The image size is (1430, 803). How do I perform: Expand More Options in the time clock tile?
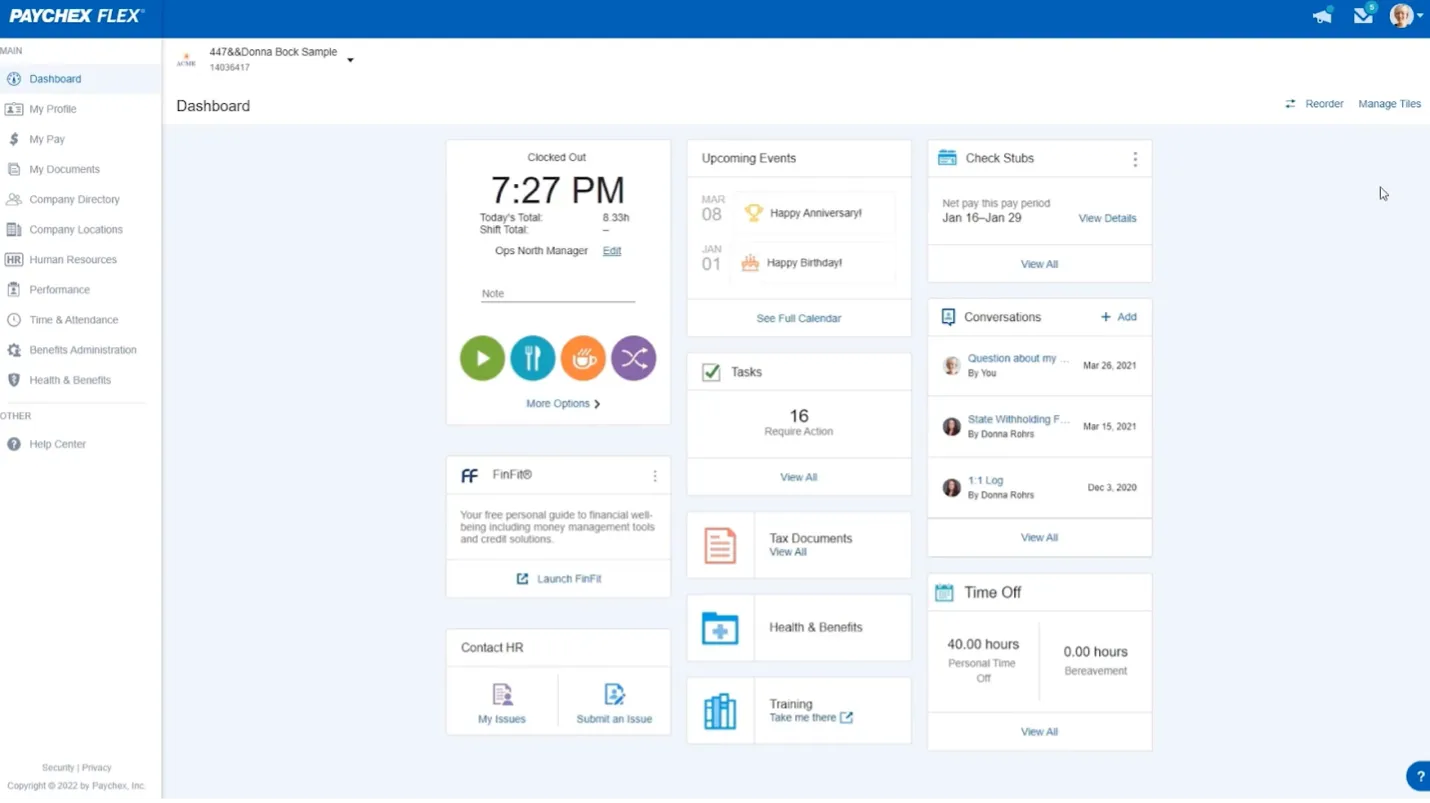click(562, 403)
